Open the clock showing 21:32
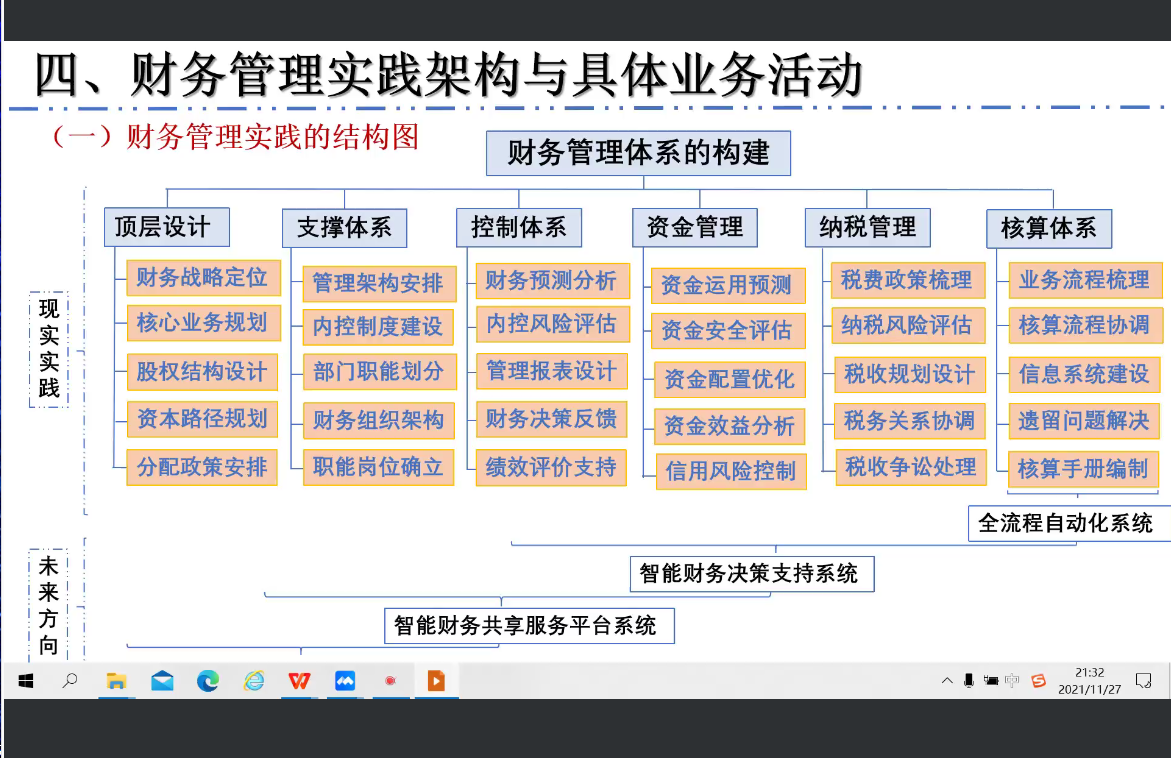Screen dimensions: 1171x758 1089,681
